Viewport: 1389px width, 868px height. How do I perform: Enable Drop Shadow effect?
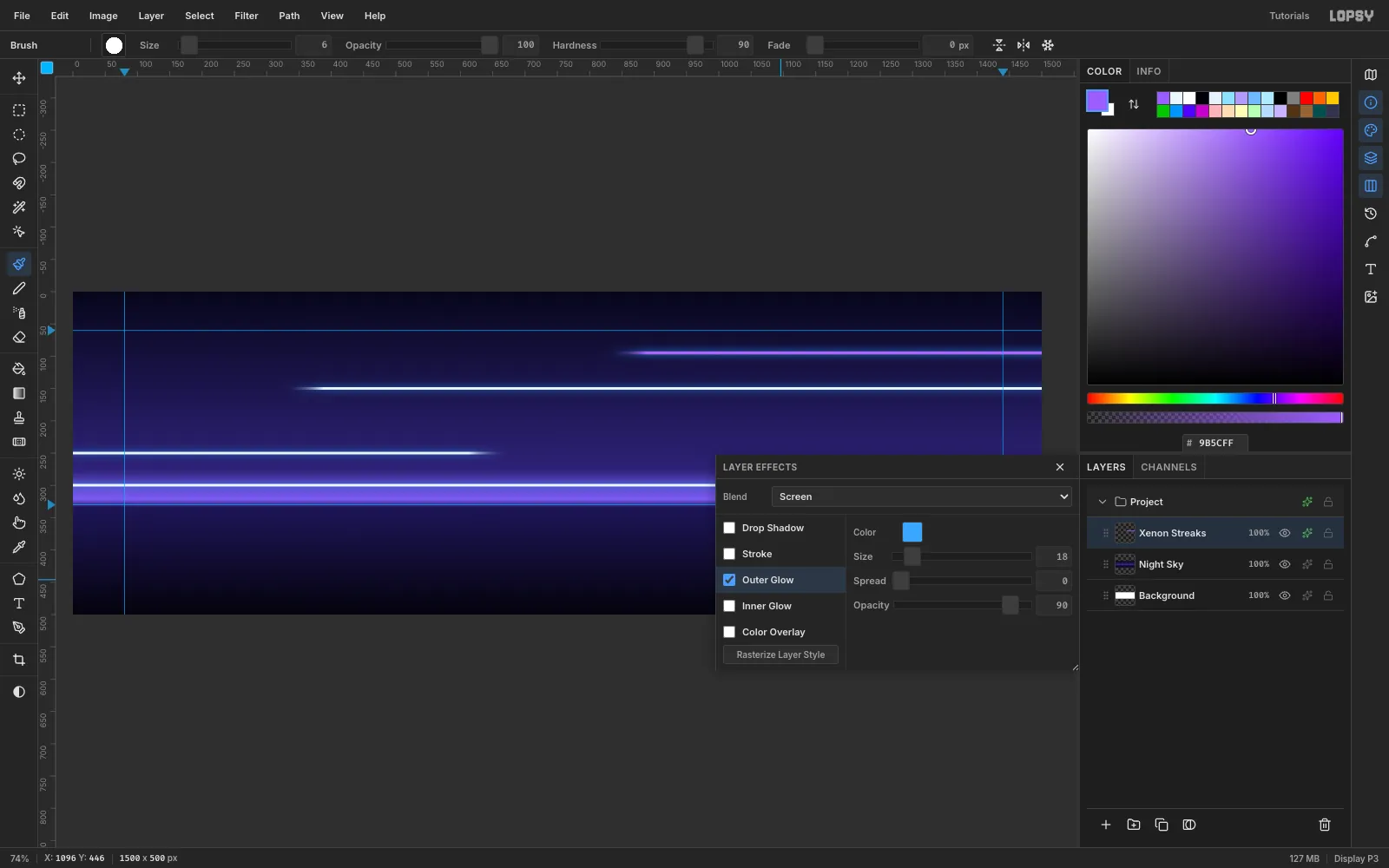click(x=729, y=528)
